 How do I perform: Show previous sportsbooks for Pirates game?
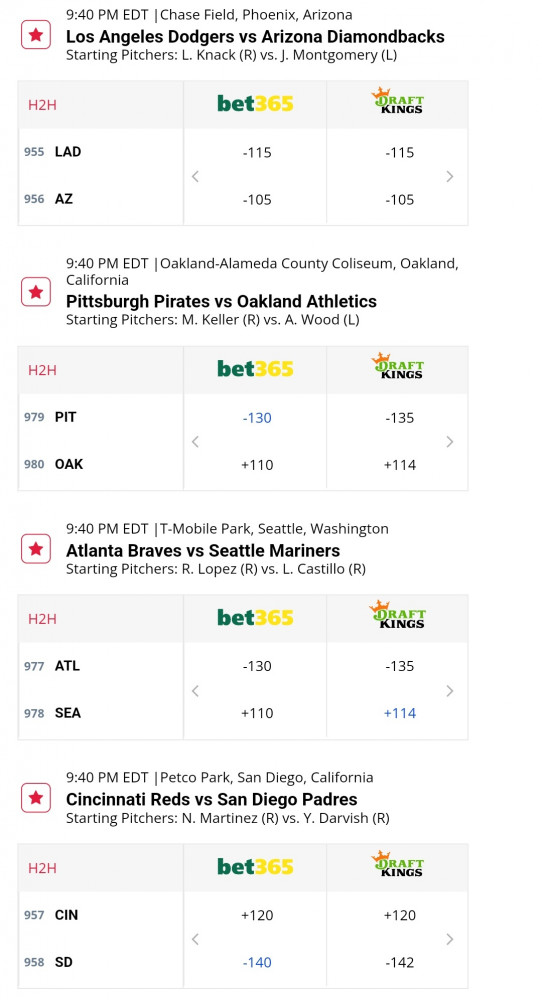coord(195,442)
